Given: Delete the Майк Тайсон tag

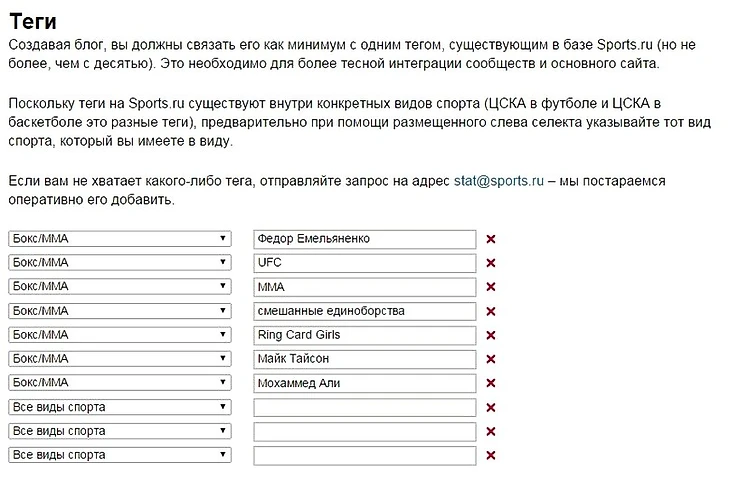Looking at the screenshot, I should click(491, 359).
